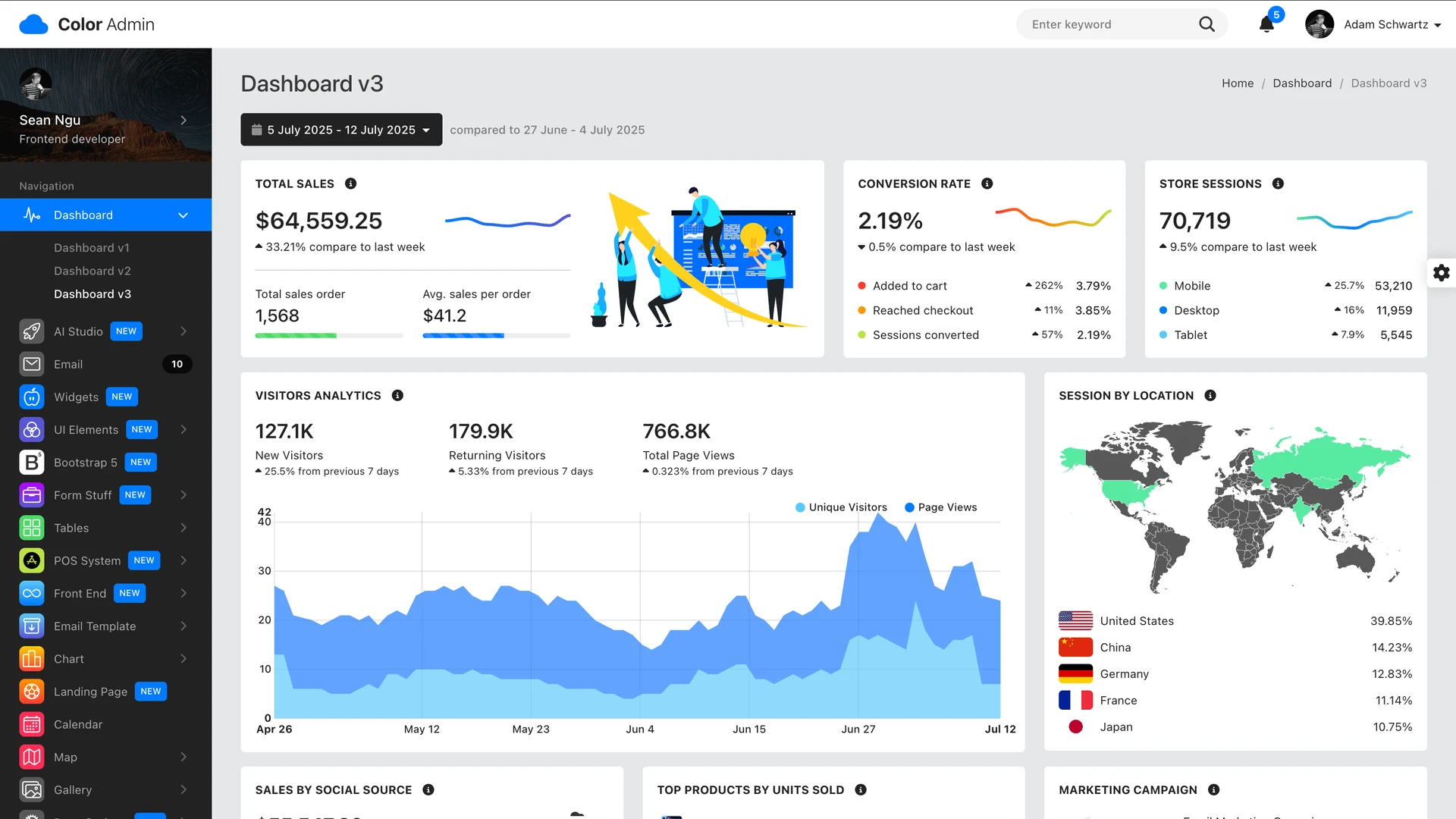Expand AI Studio submenu arrow
Viewport: 1456px width, 819px height.
184,331
